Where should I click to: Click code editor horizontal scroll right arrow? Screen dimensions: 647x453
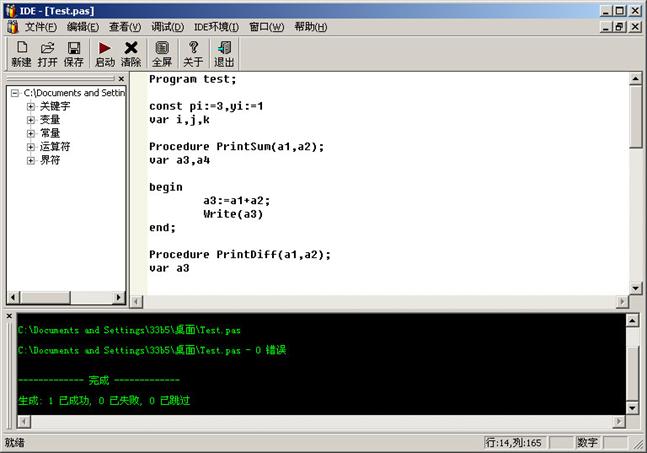pyautogui.click(x=622, y=302)
